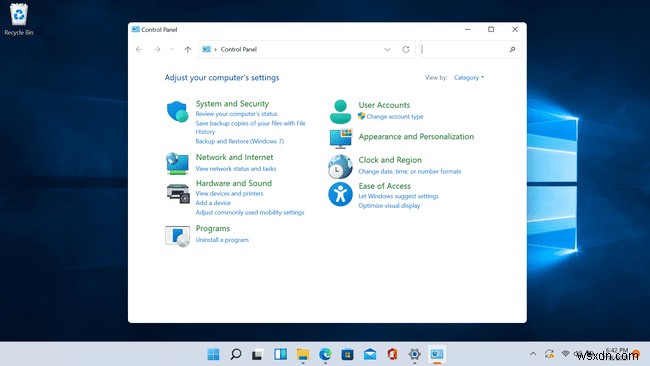Click the Hardware and Sound printer icon

point(178,194)
